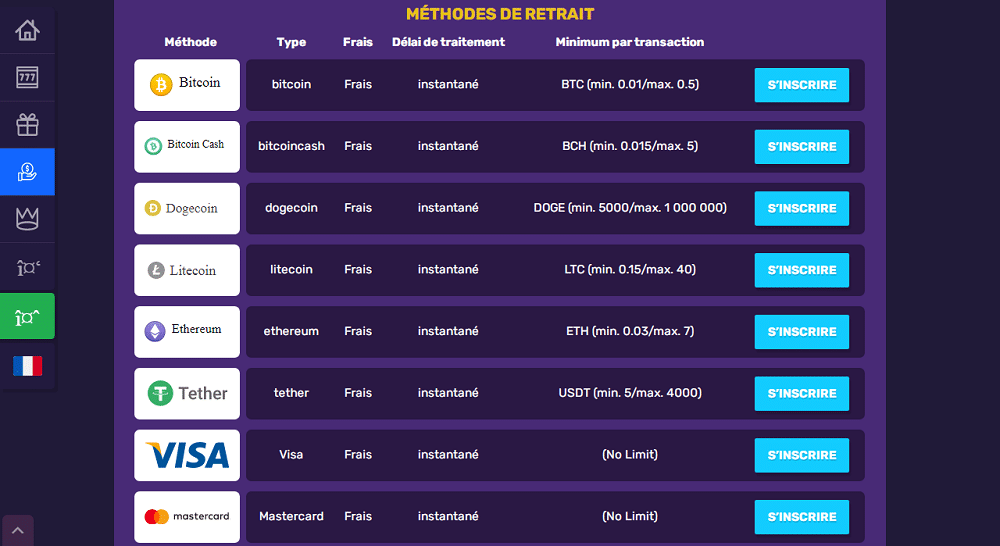Open French flag language selector
This screenshot has width=1000, height=546.
click(27, 365)
